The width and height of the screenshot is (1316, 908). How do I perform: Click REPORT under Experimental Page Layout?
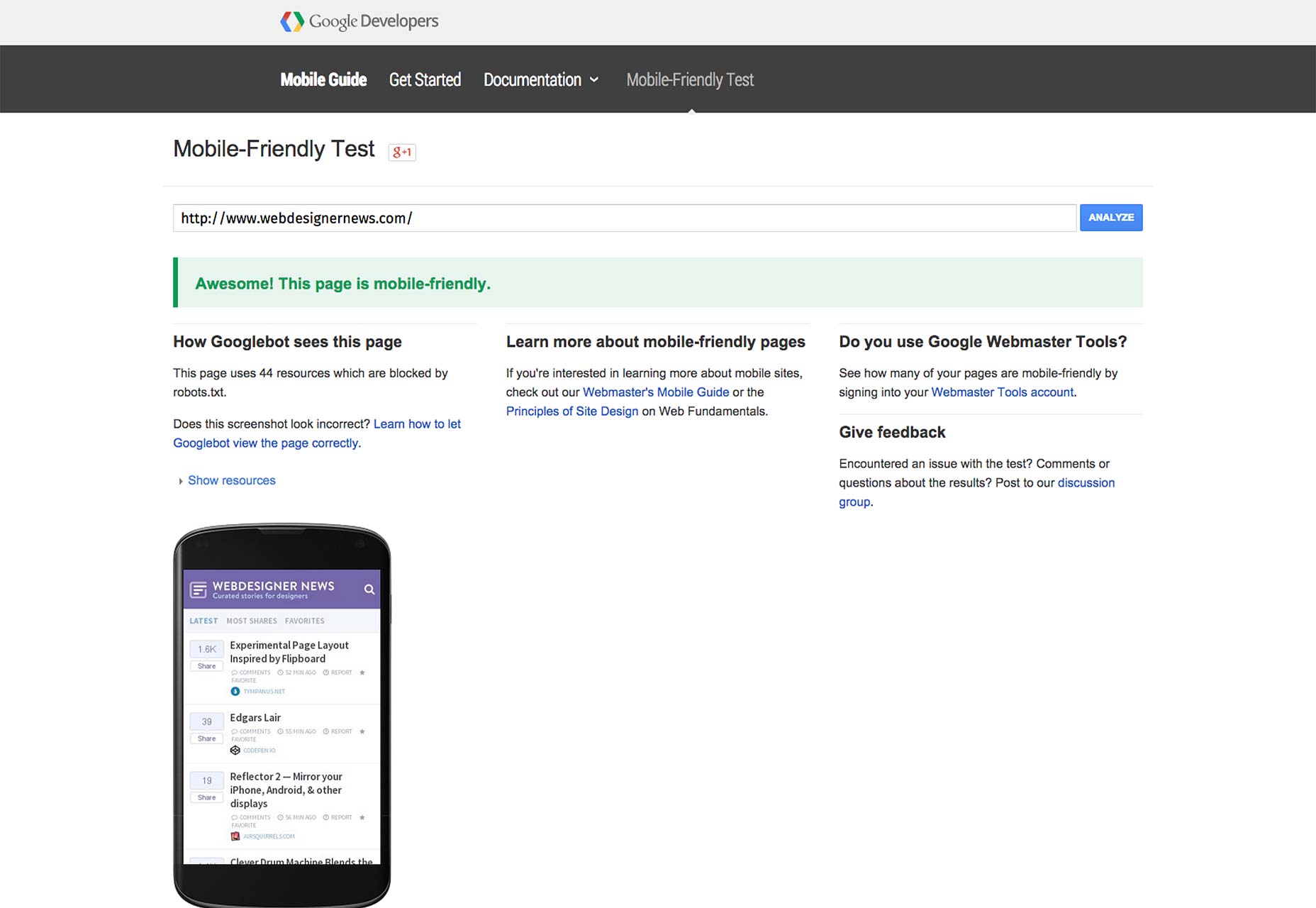tap(338, 672)
